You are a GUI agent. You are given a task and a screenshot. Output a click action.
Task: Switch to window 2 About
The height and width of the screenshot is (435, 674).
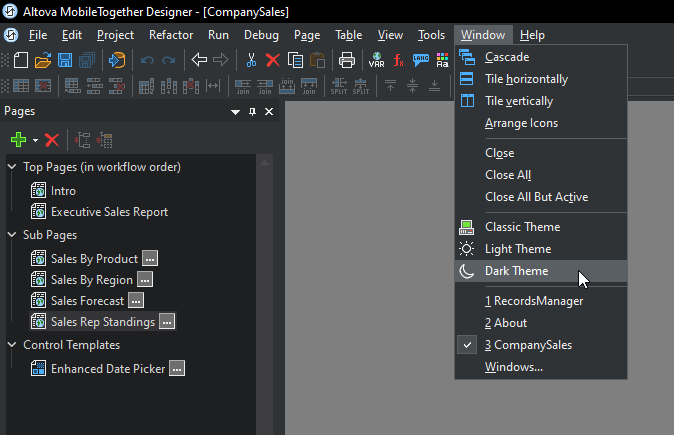(541, 323)
